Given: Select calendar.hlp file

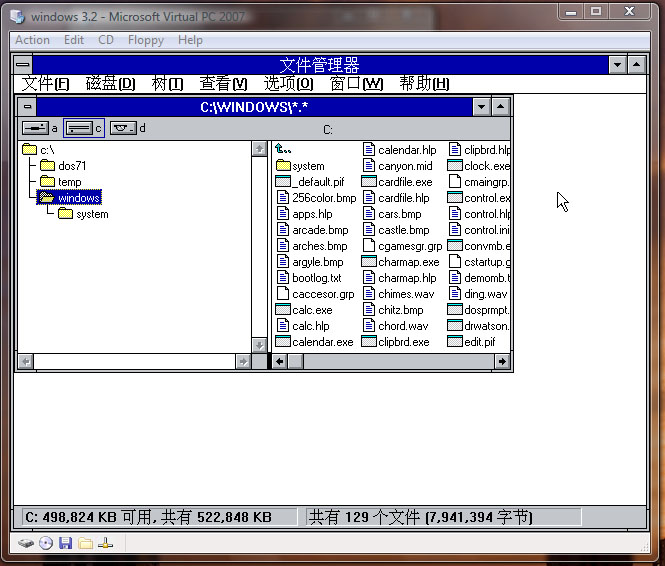Looking at the screenshot, I should tap(400, 150).
